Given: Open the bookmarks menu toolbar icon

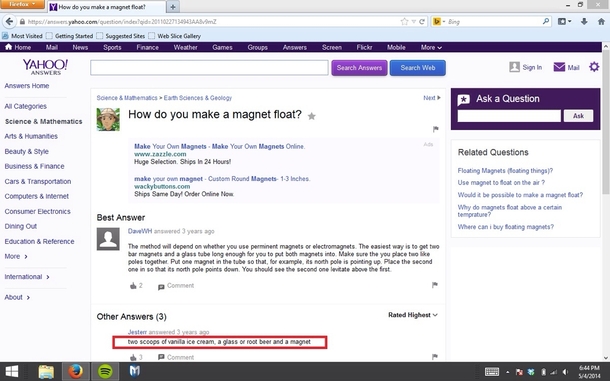Looking at the screenshot, I should 564,21.
